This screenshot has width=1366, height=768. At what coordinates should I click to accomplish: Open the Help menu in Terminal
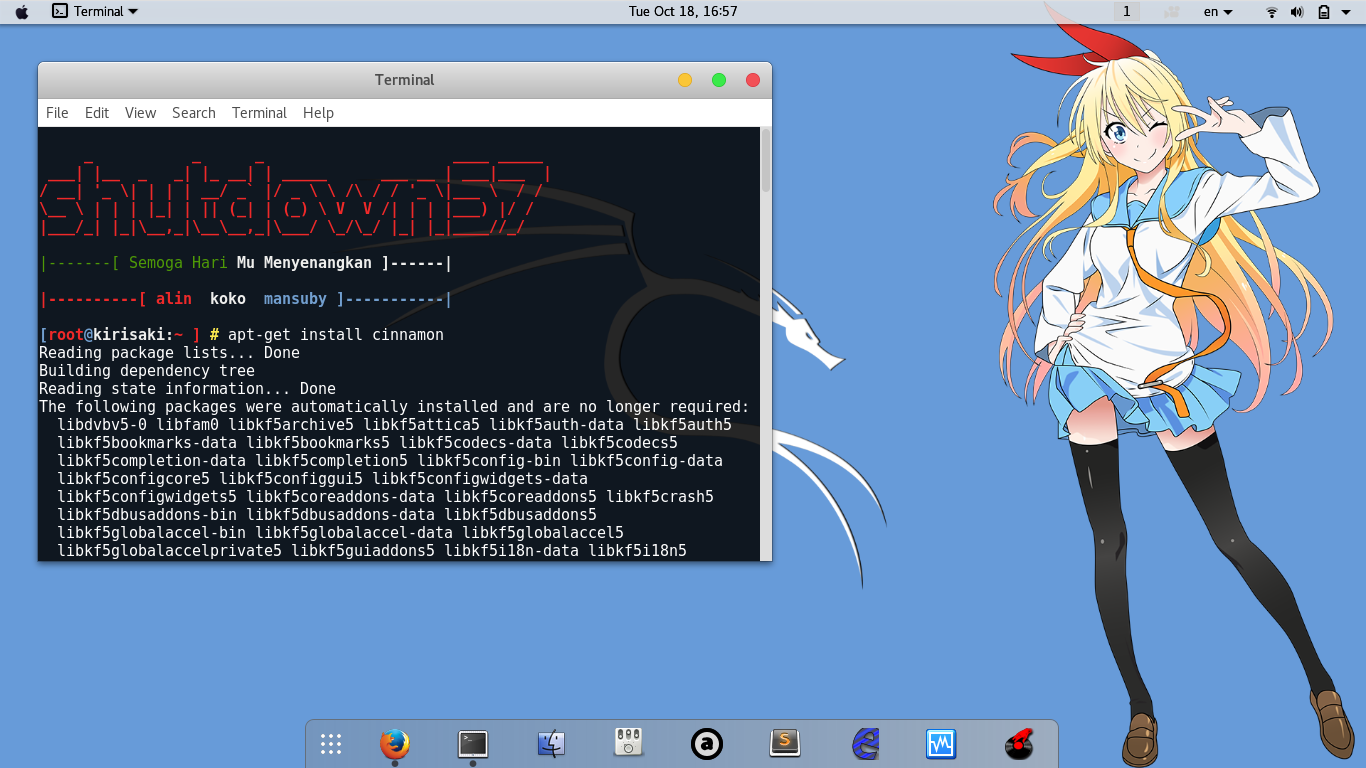[318, 113]
